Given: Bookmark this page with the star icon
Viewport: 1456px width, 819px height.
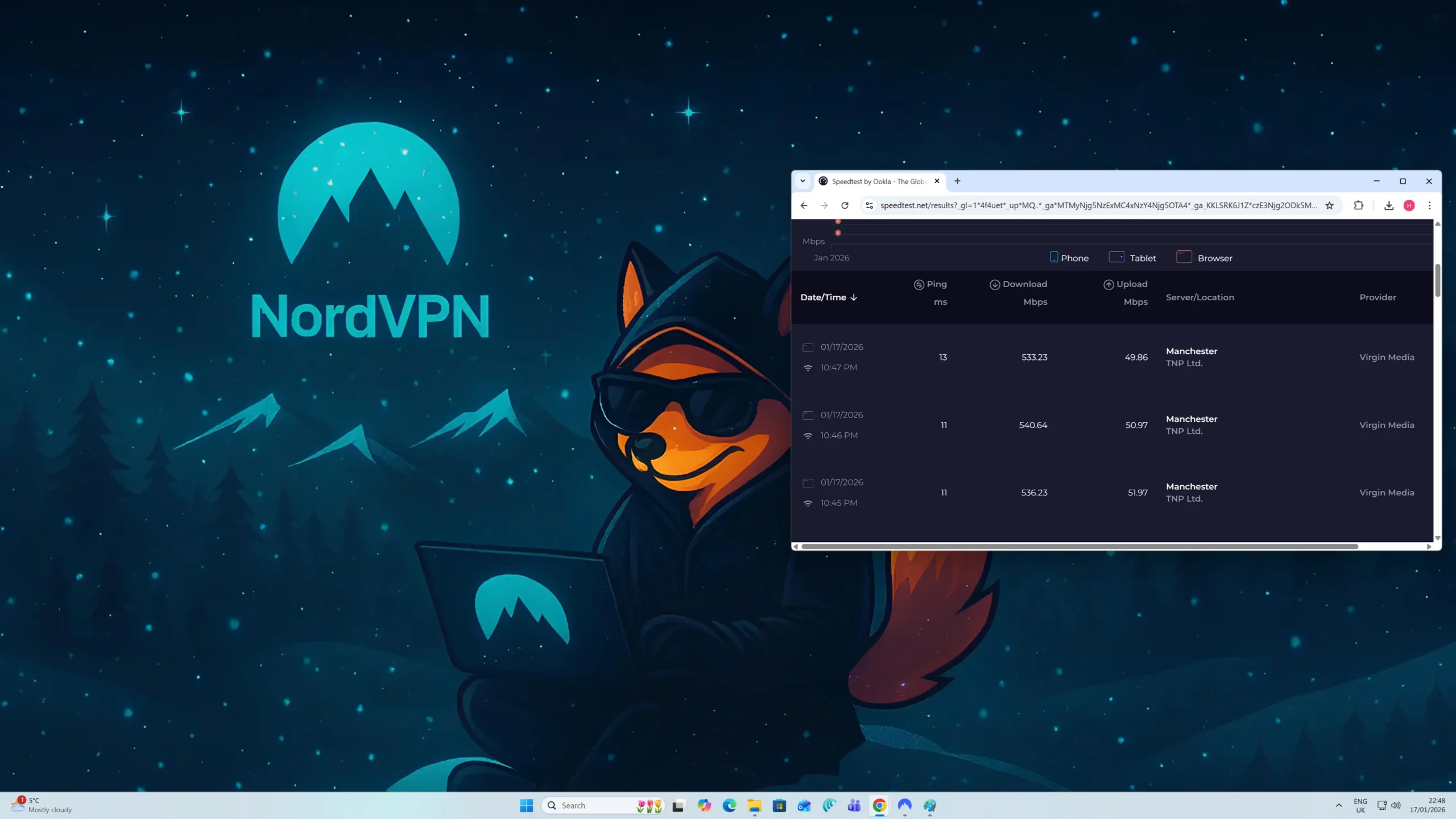Looking at the screenshot, I should (1329, 205).
